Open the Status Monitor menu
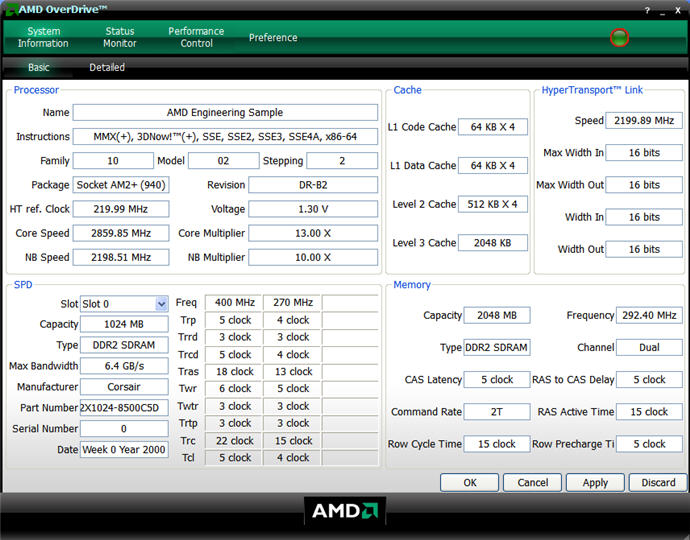The height and width of the screenshot is (540, 690). click(x=120, y=37)
